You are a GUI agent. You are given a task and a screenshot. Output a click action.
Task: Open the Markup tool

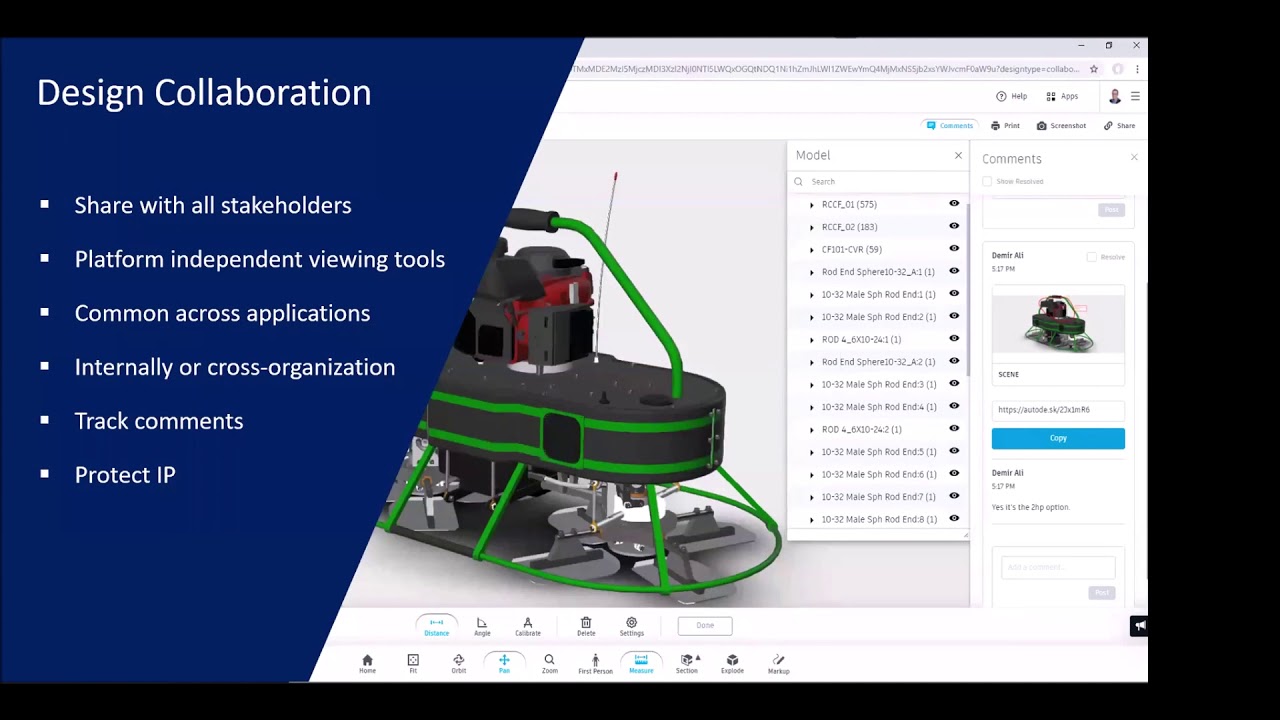[778, 663]
